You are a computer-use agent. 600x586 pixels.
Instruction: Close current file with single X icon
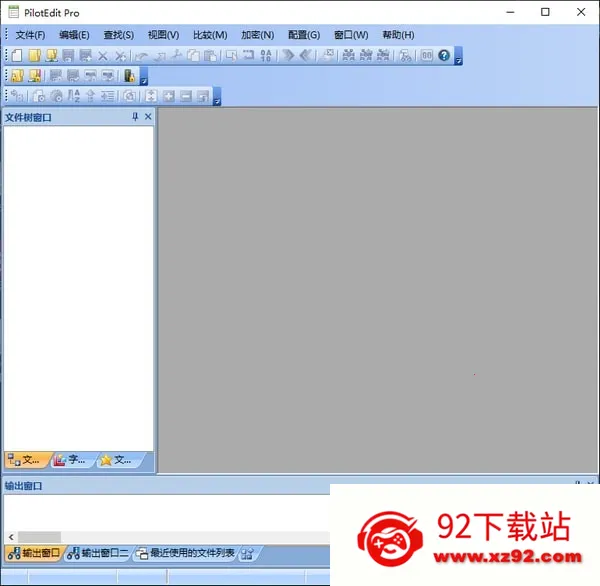tap(103, 56)
